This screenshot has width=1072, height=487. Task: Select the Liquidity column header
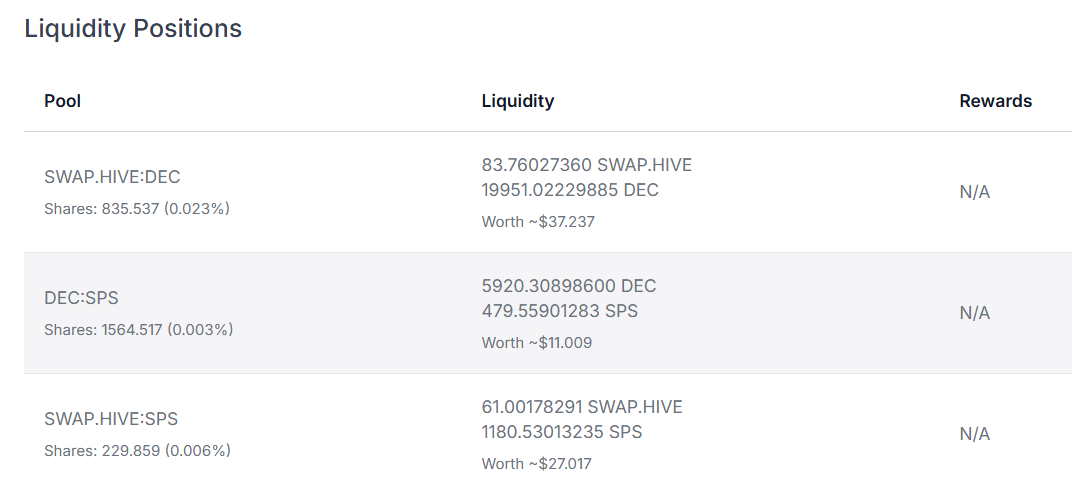518,101
